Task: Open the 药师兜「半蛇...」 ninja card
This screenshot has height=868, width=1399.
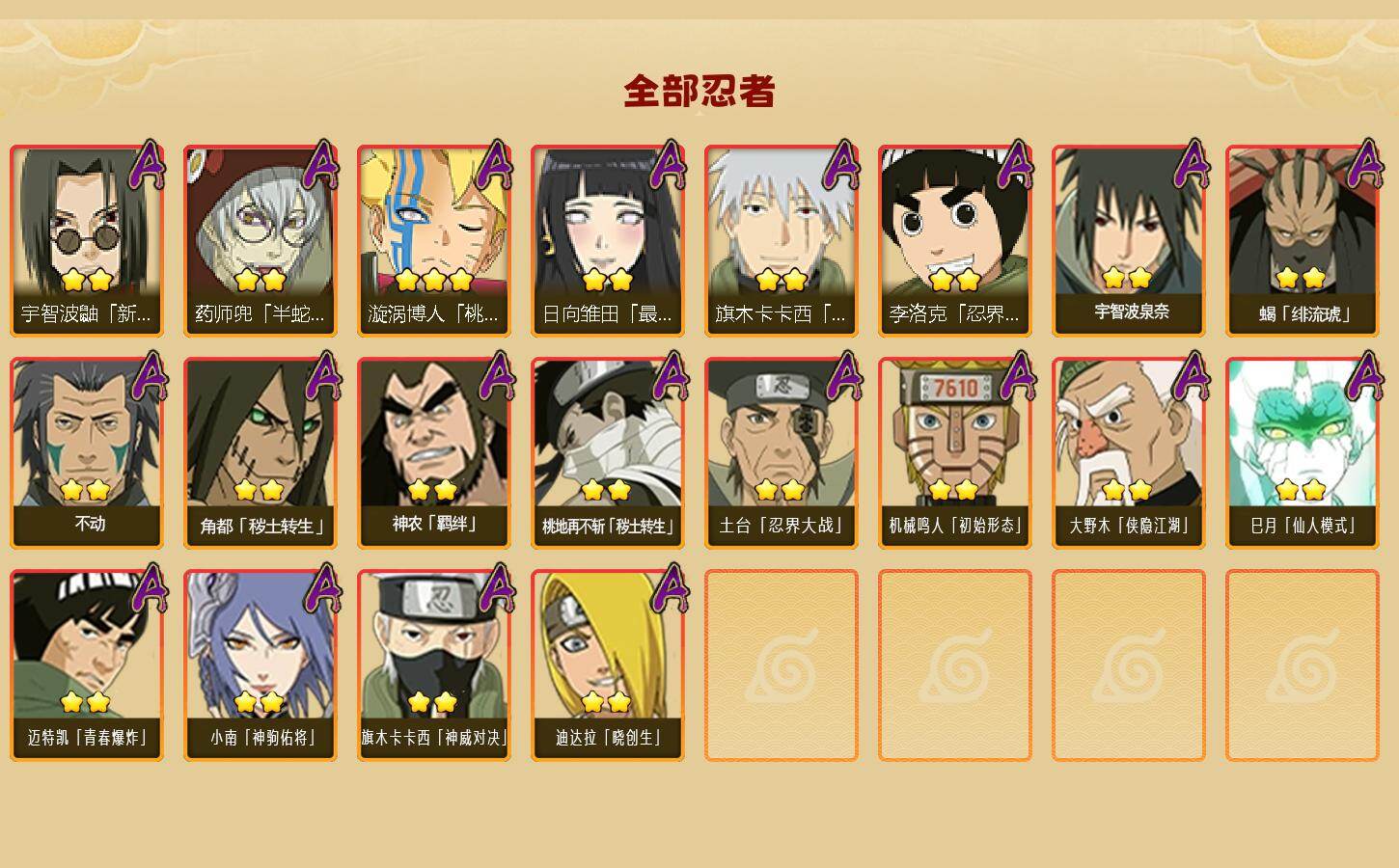Action: 261,240
